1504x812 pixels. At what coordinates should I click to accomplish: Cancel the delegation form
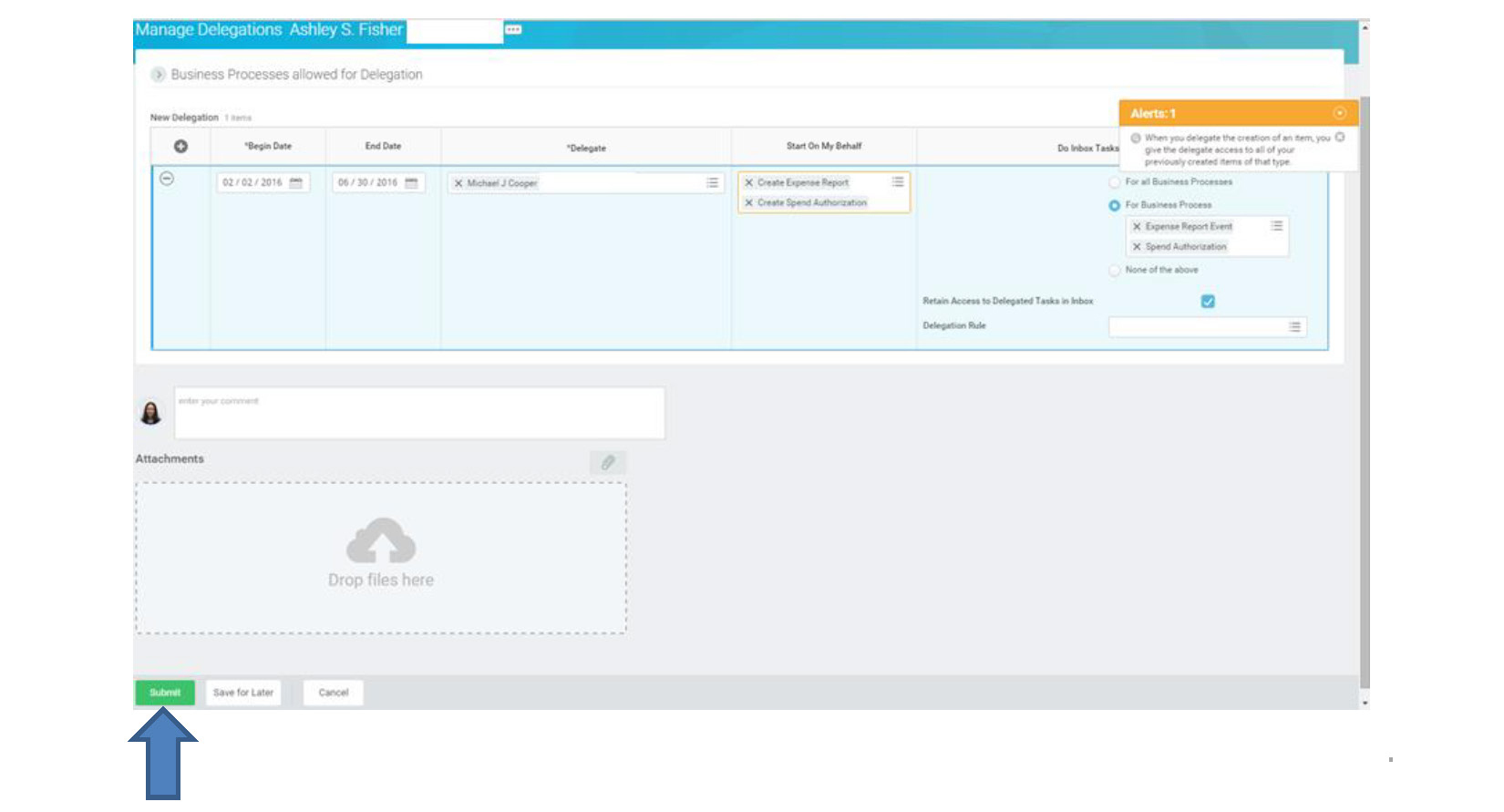coord(334,693)
